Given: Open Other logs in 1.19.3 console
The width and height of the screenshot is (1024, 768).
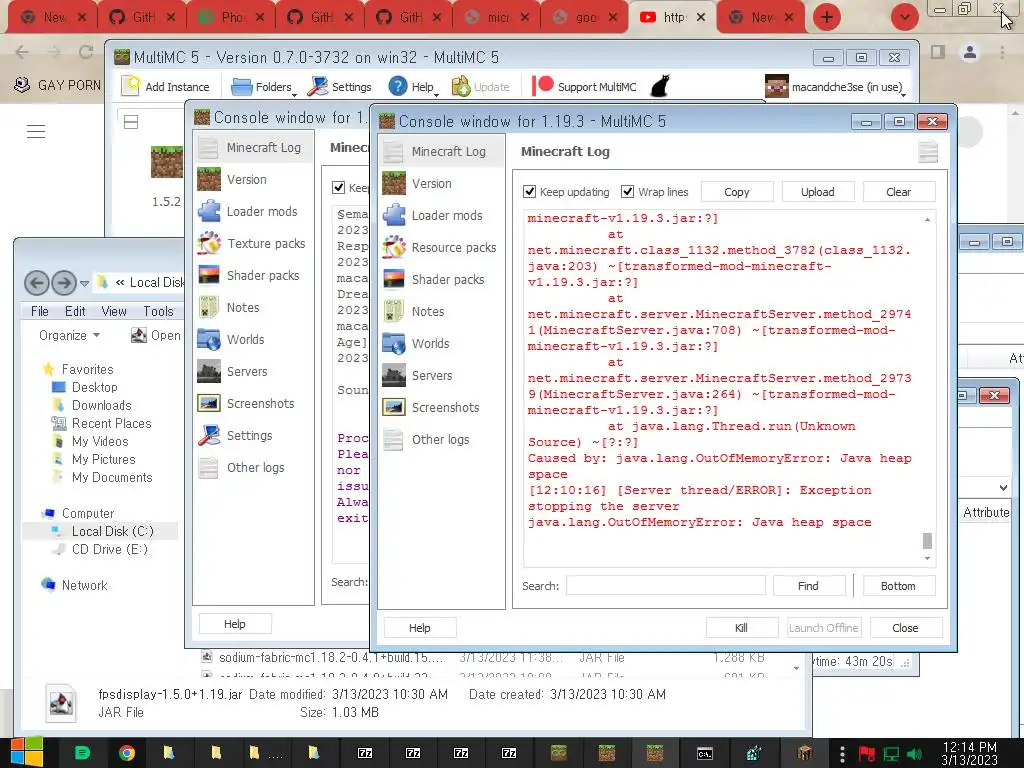Looking at the screenshot, I should [441, 440].
